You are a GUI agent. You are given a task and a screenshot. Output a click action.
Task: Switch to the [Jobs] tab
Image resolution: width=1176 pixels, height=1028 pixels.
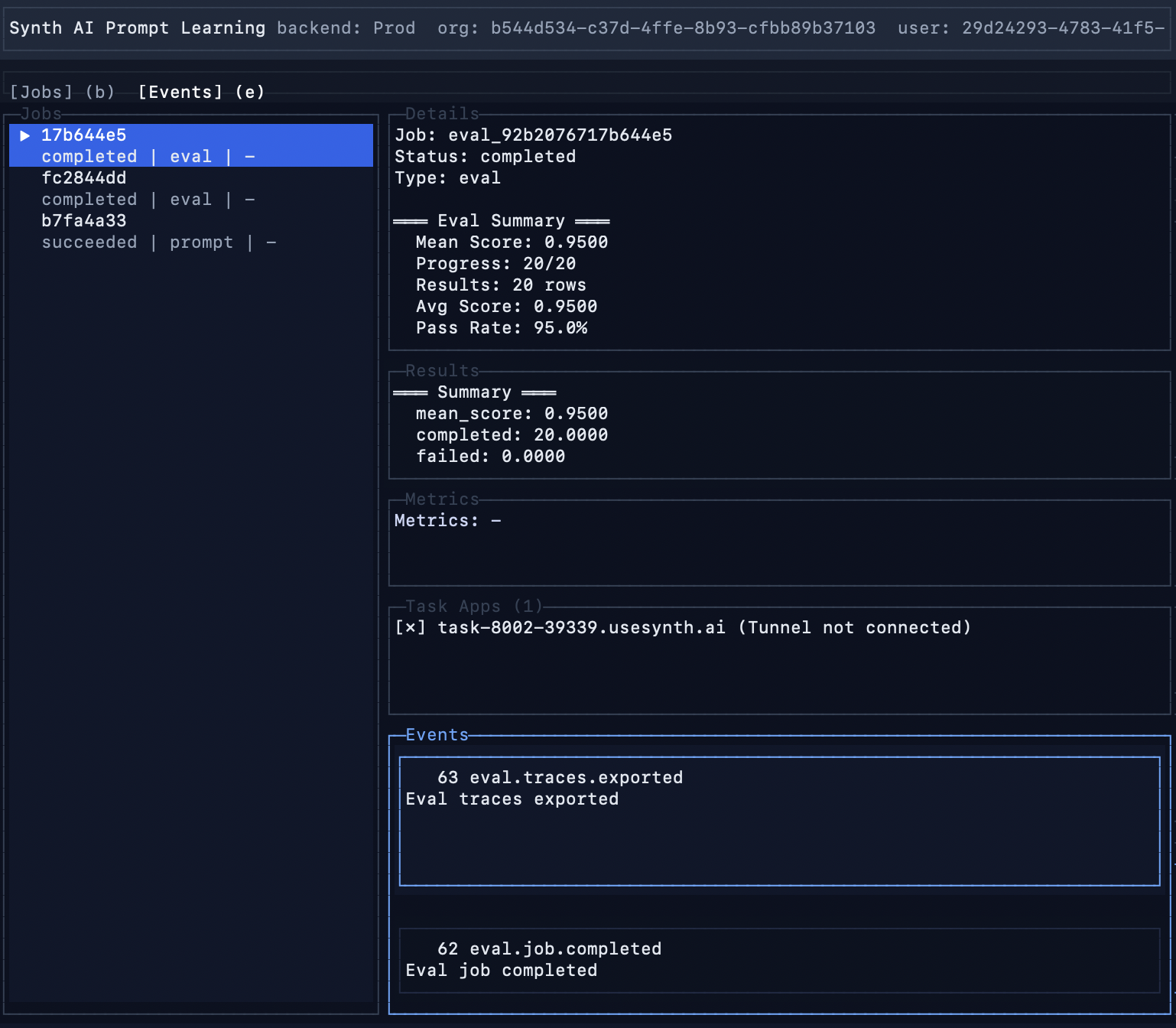(x=62, y=92)
